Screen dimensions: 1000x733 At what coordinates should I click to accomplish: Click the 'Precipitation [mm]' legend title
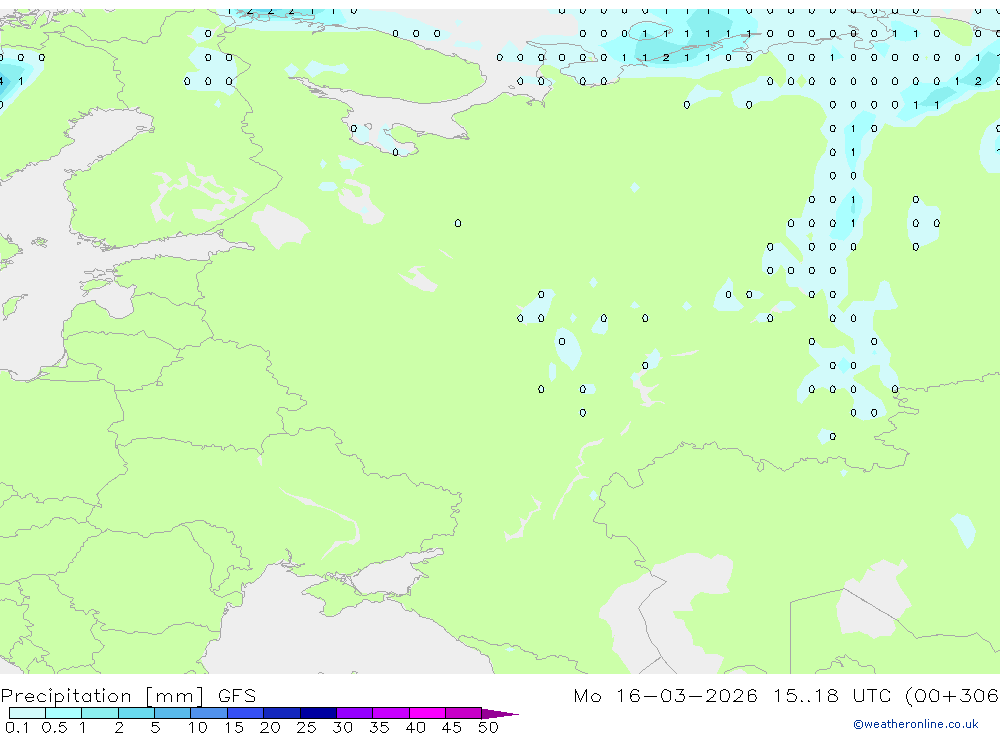(x=102, y=696)
